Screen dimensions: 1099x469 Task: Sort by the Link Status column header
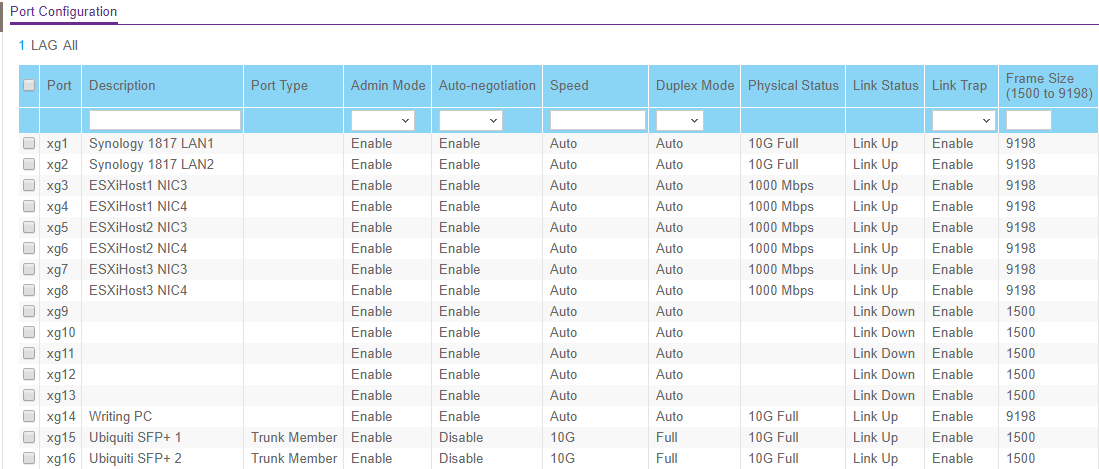[885, 86]
